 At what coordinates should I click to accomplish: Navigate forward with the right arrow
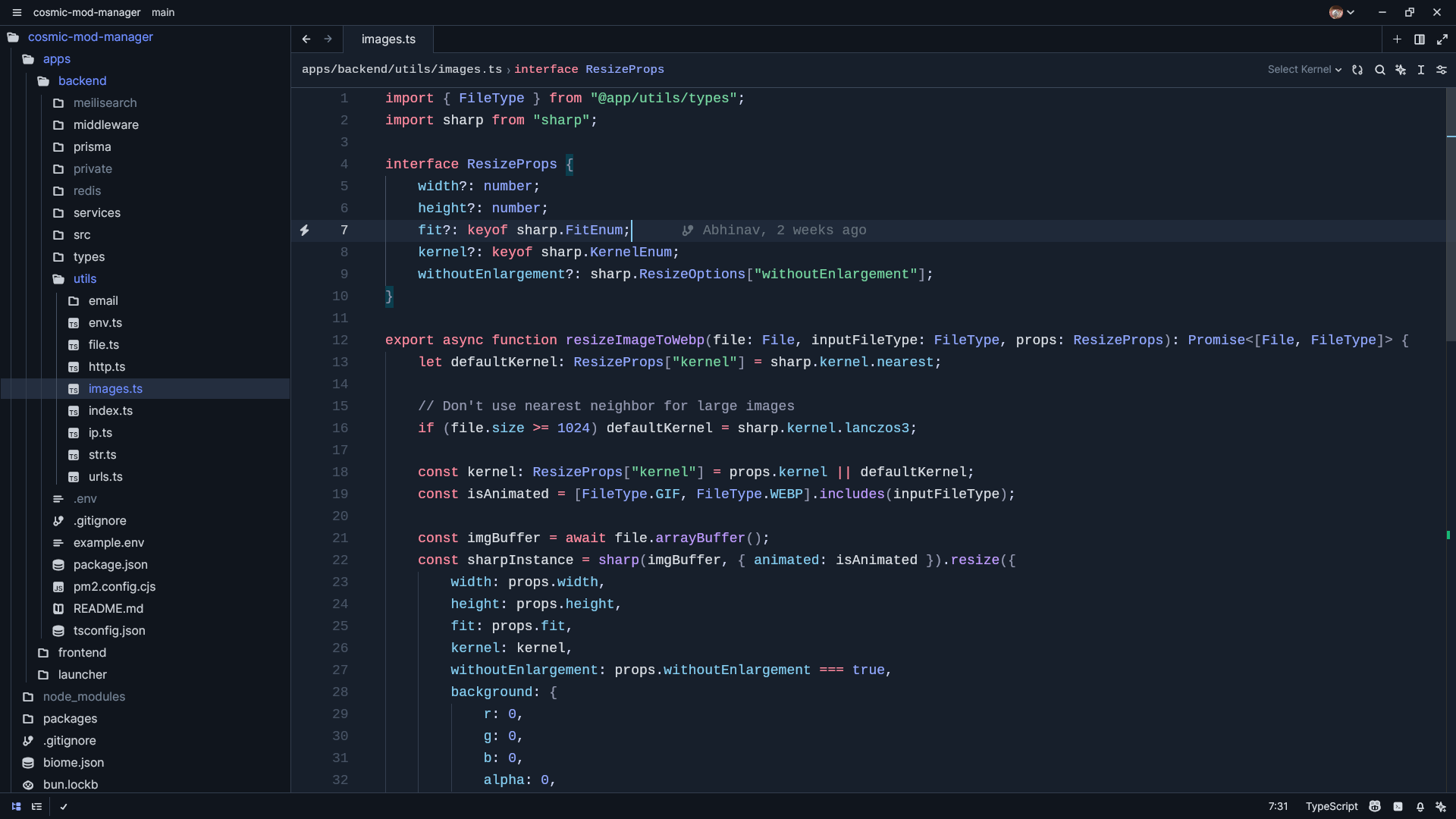pos(328,39)
